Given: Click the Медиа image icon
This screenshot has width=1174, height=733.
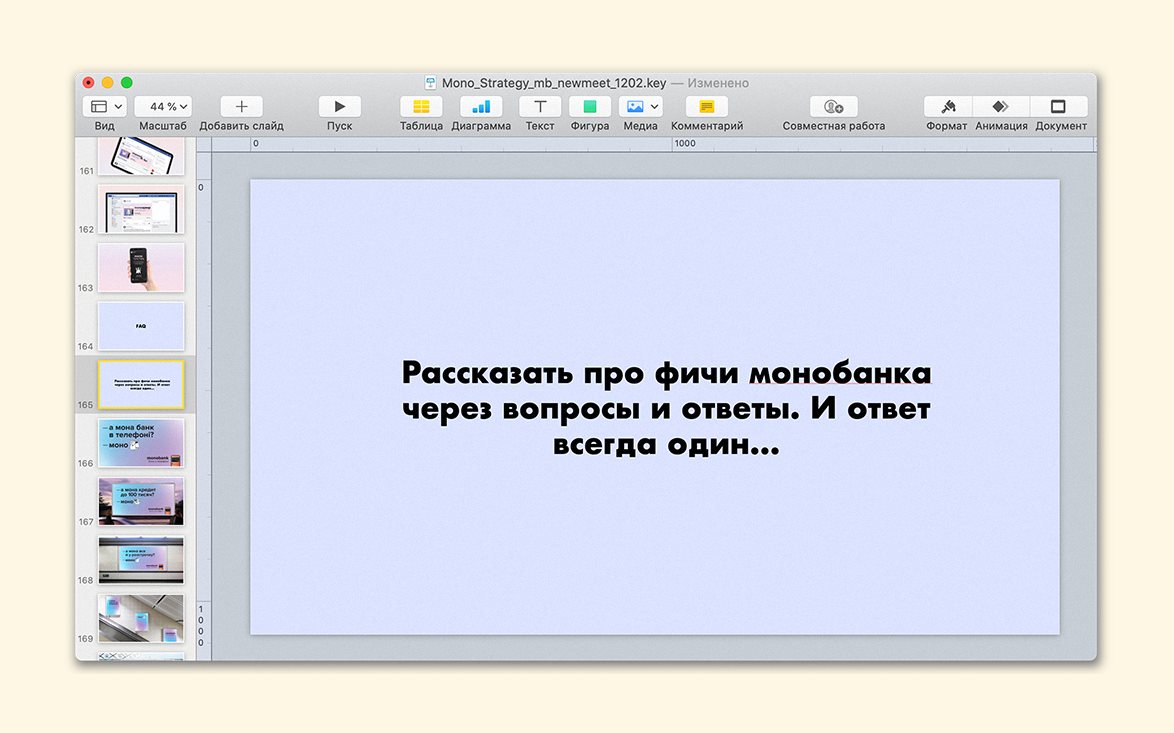Looking at the screenshot, I should [635, 106].
